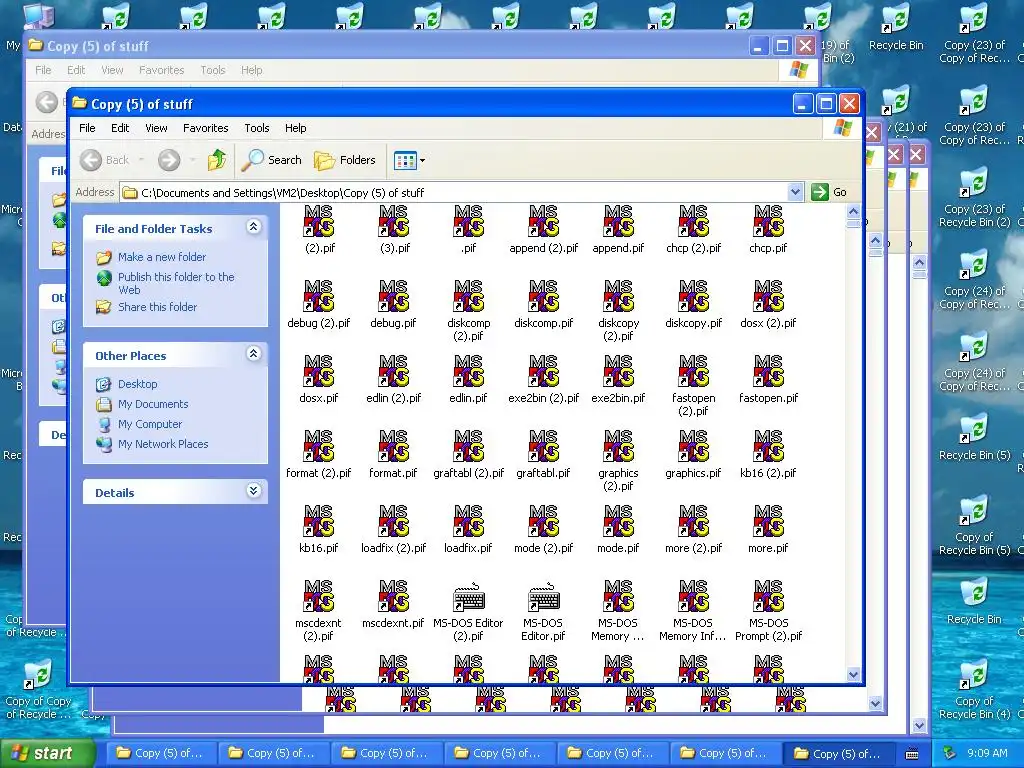The image size is (1024, 768).
Task: Select the diskcomp.pif icon
Action: pos(543,295)
